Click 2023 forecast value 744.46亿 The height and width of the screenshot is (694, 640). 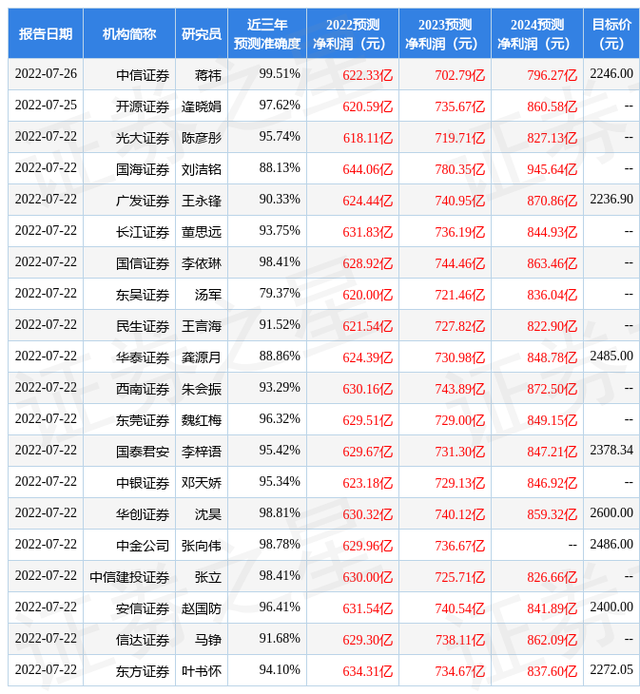click(x=460, y=263)
